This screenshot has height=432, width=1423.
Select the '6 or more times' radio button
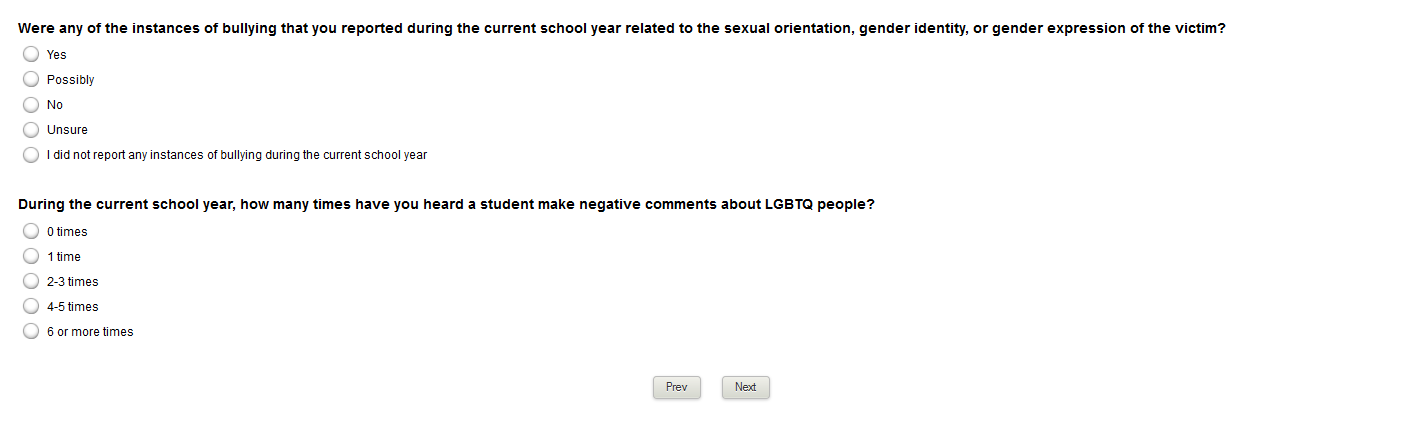pos(31,332)
